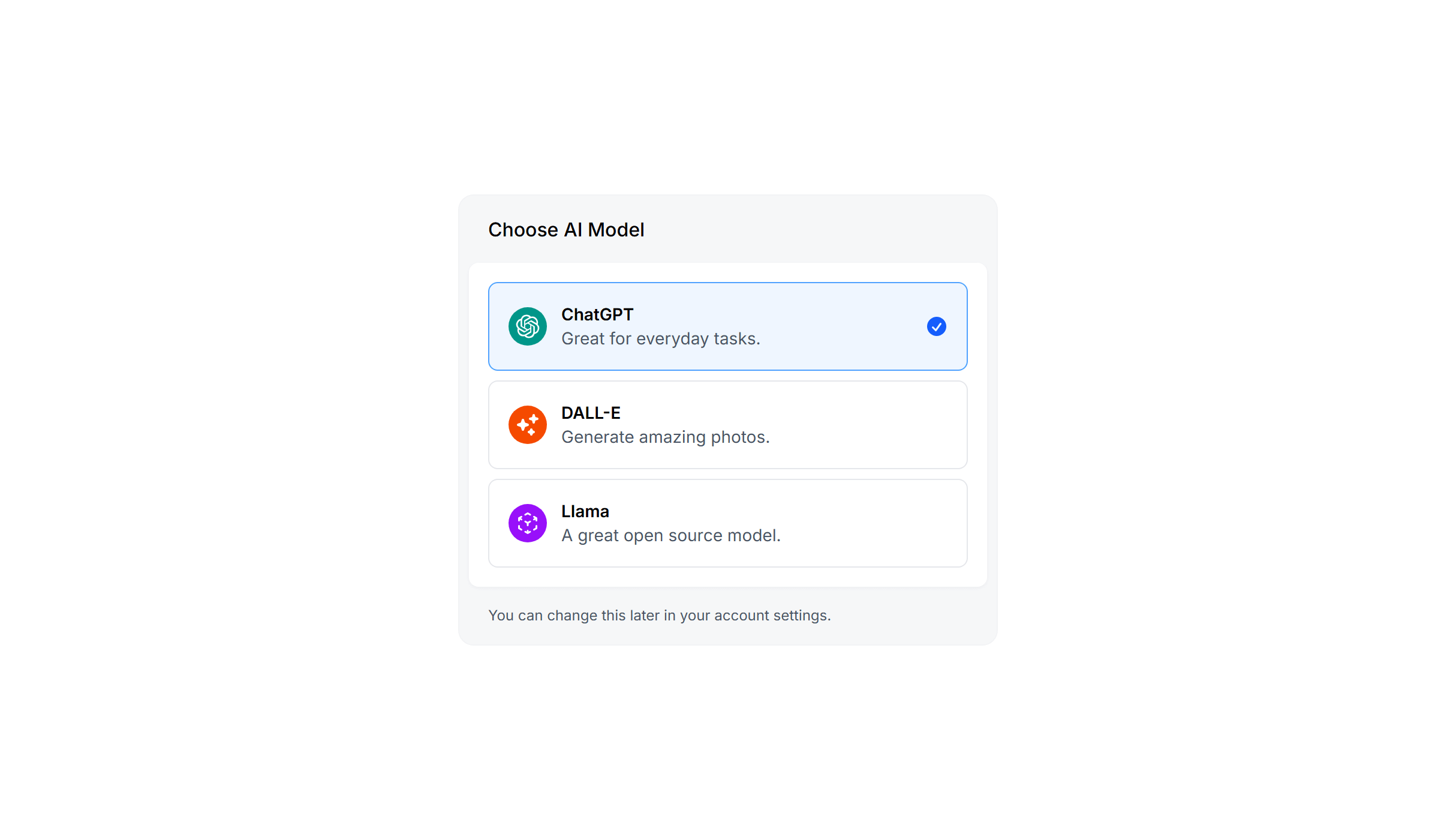1456x840 pixels.
Task: Click "account settings" in the footer text
Action: [x=772, y=616]
